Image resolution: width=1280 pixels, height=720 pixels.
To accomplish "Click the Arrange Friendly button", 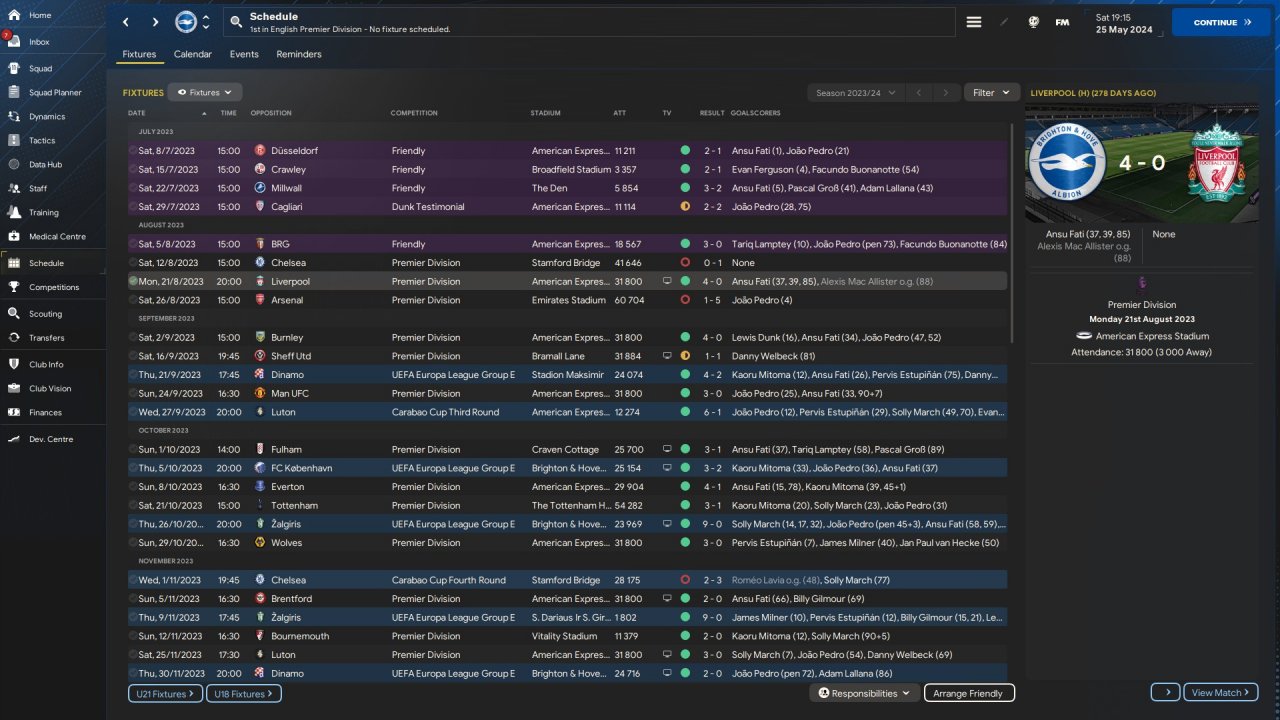I will pyautogui.click(x=969, y=693).
